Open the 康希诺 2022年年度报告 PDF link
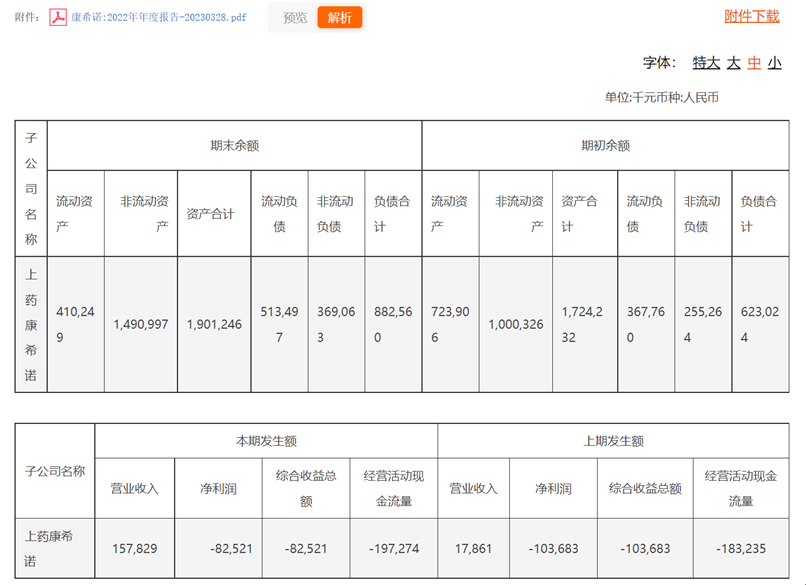The width and height of the screenshot is (806, 585). click(158, 18)
